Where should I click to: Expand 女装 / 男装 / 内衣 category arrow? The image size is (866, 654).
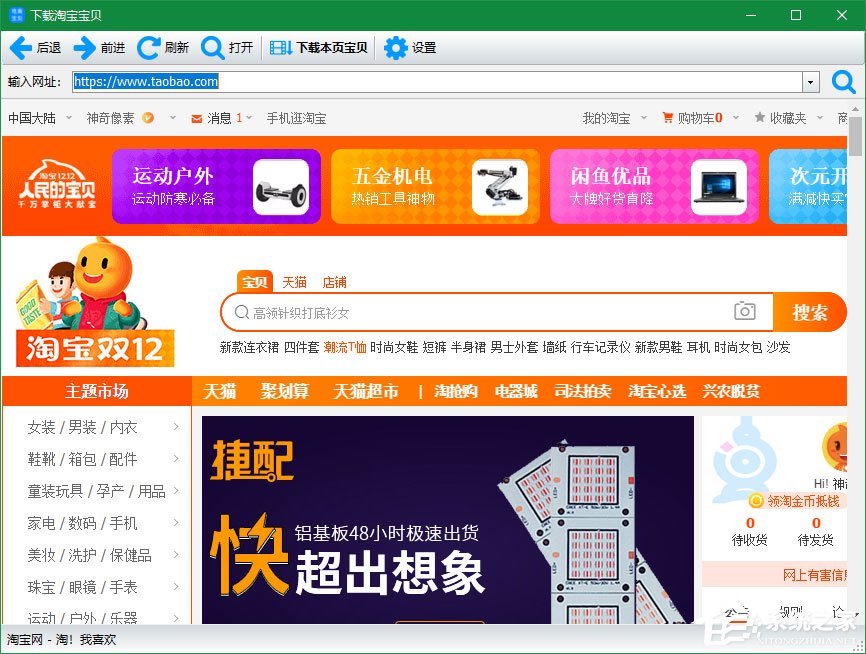pyautogui.click(x=176, y=426)
